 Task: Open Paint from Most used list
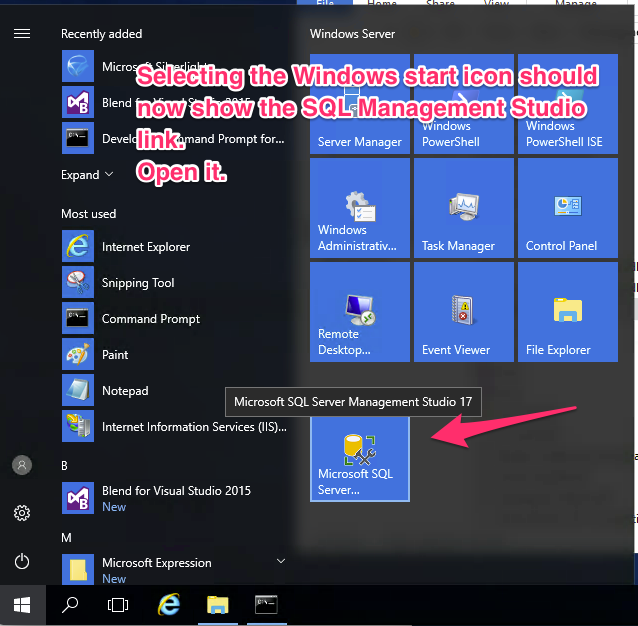click(175, 354)
